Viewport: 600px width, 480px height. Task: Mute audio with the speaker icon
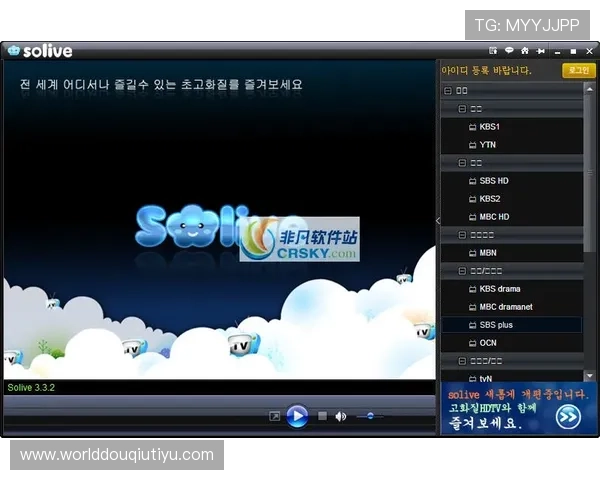(341, 416)
